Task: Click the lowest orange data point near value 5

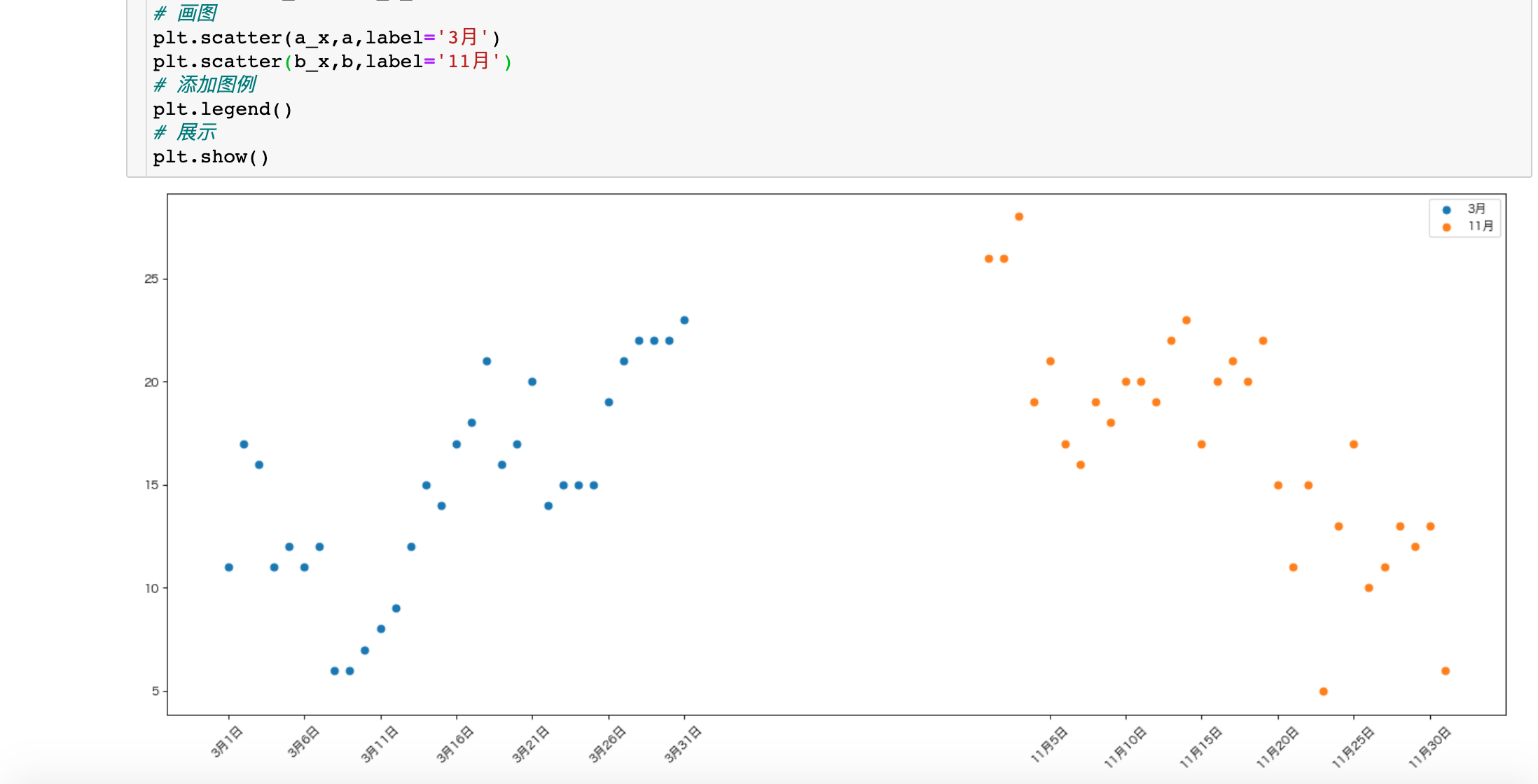Action: pos(1324,692)
